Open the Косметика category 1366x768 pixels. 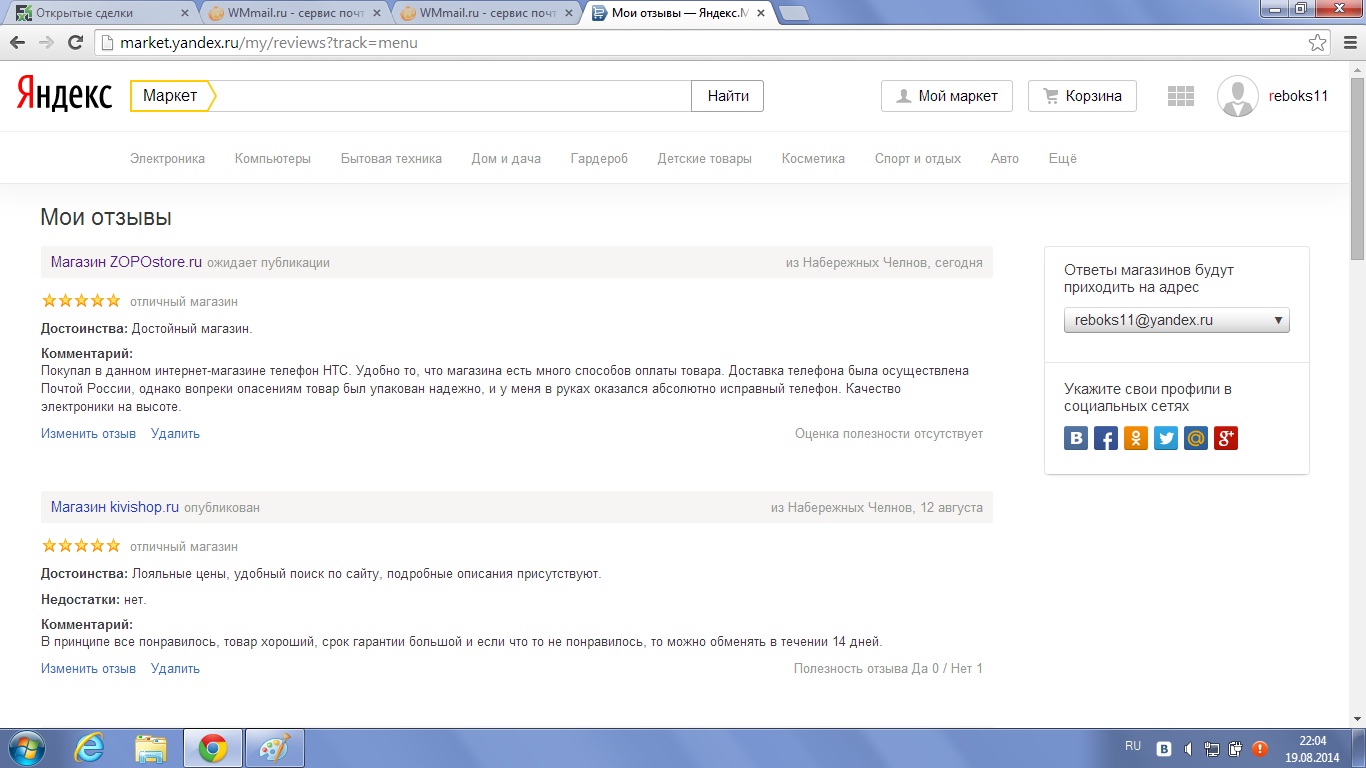coord(813,158)
